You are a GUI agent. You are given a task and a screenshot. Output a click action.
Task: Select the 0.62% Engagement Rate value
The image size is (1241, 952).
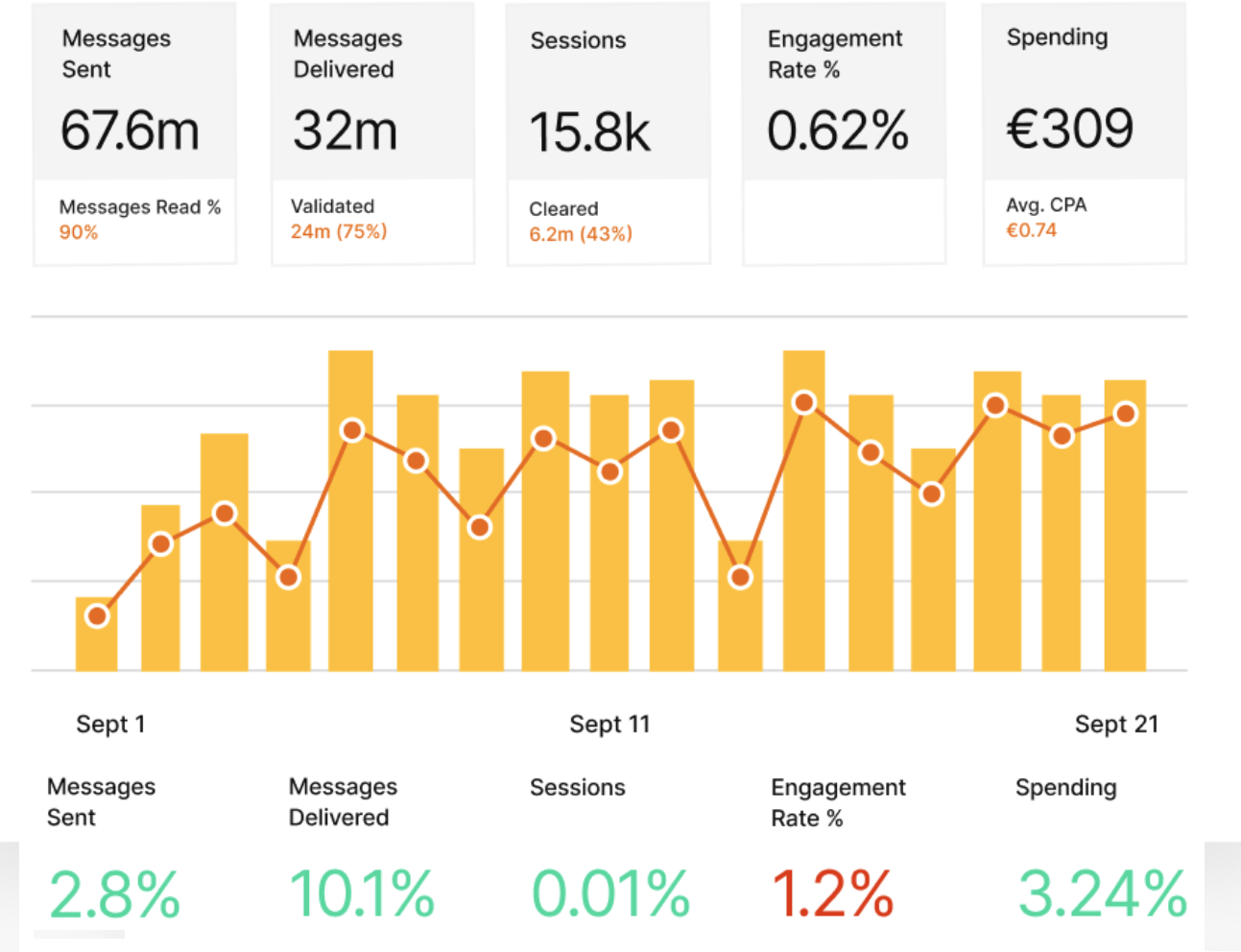tap(837, 131)
